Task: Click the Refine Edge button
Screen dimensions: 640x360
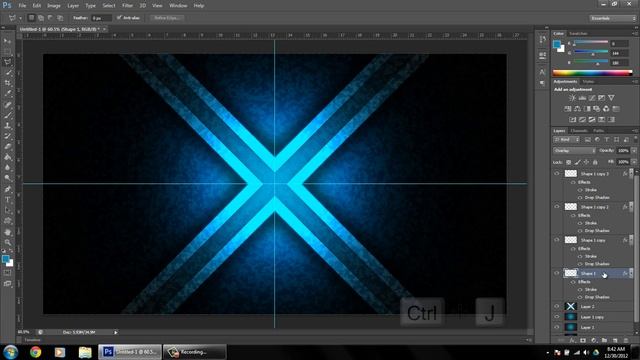Action: click(167, 18)
